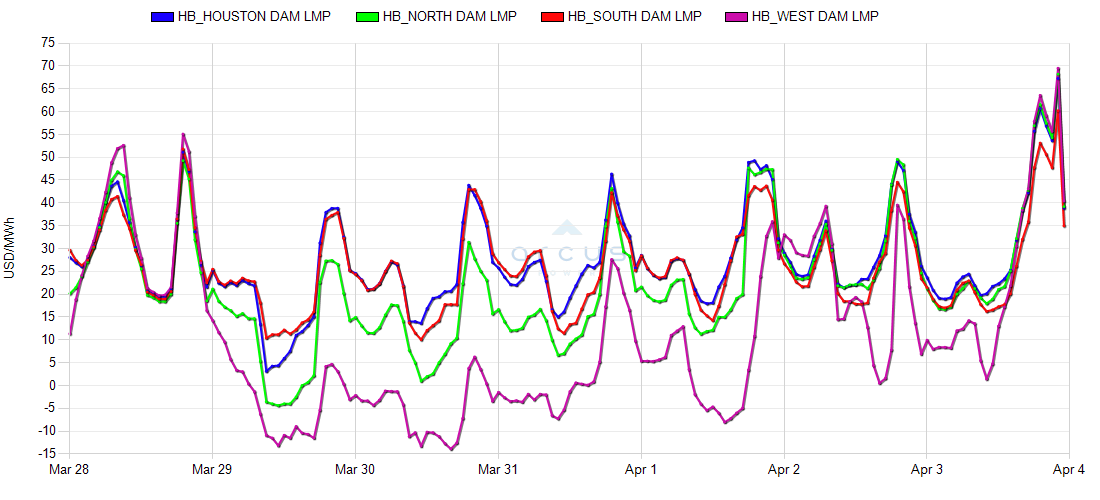Select the Apr 4 date label
The height and width of the screenshot is (500, 1100).
[1068, 468]
